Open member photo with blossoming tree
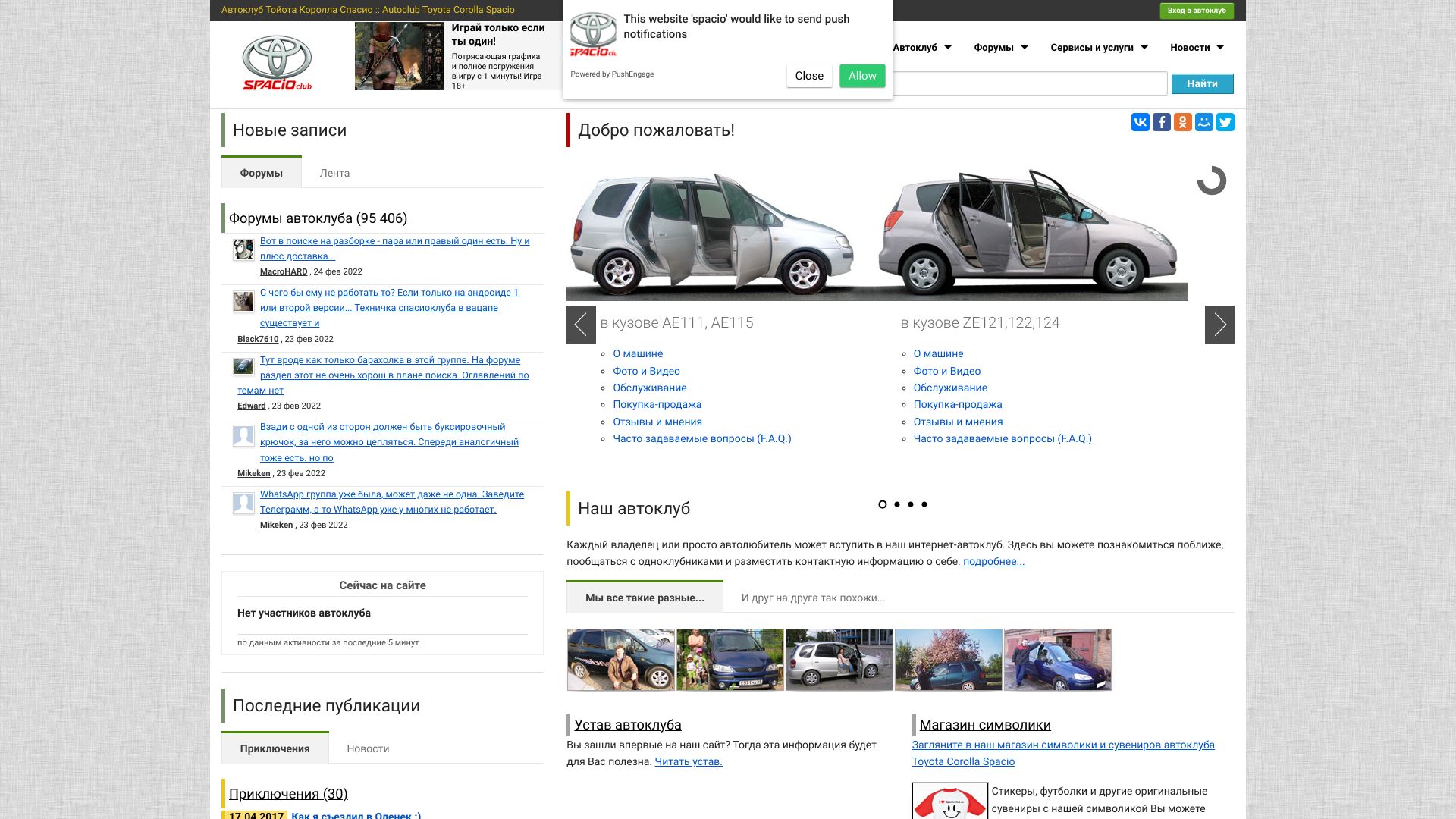The height and width of the screenshot is (819, 1456). click(x=949, y=660)
